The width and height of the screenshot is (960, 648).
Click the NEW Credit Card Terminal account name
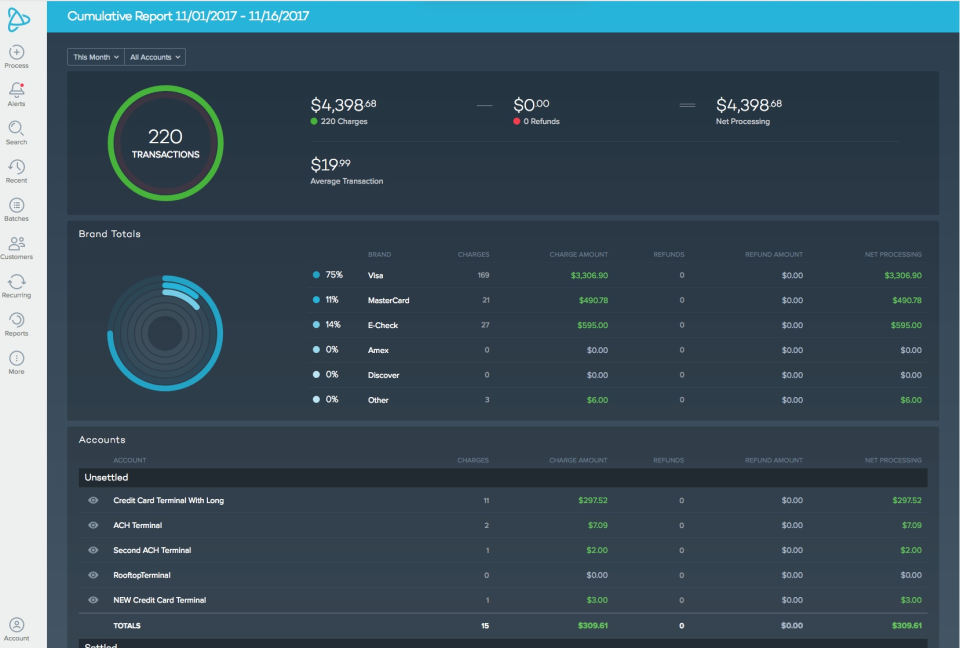159,600
